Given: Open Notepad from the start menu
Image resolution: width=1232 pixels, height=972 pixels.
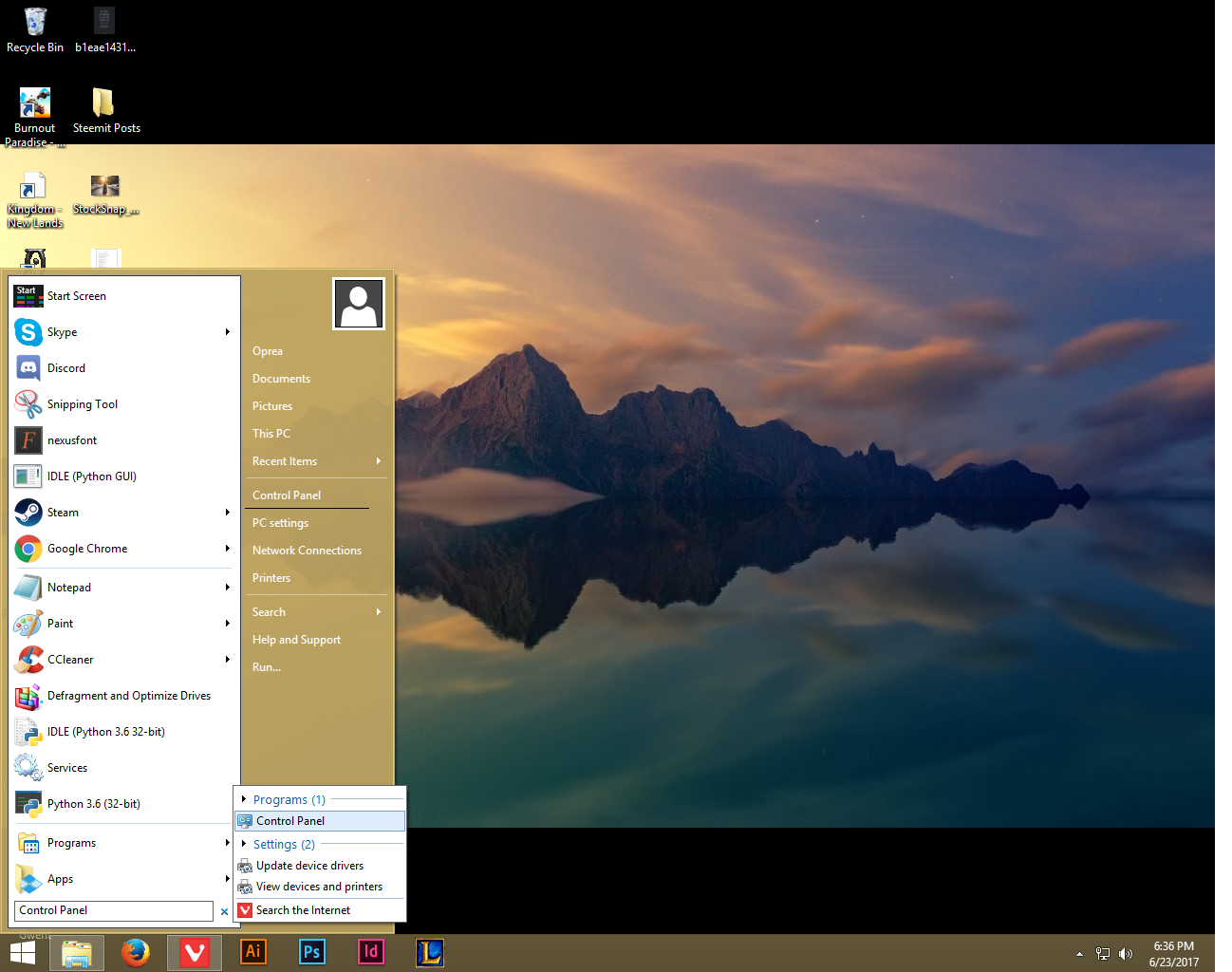Looking at the screenshot, I should 123,588.
